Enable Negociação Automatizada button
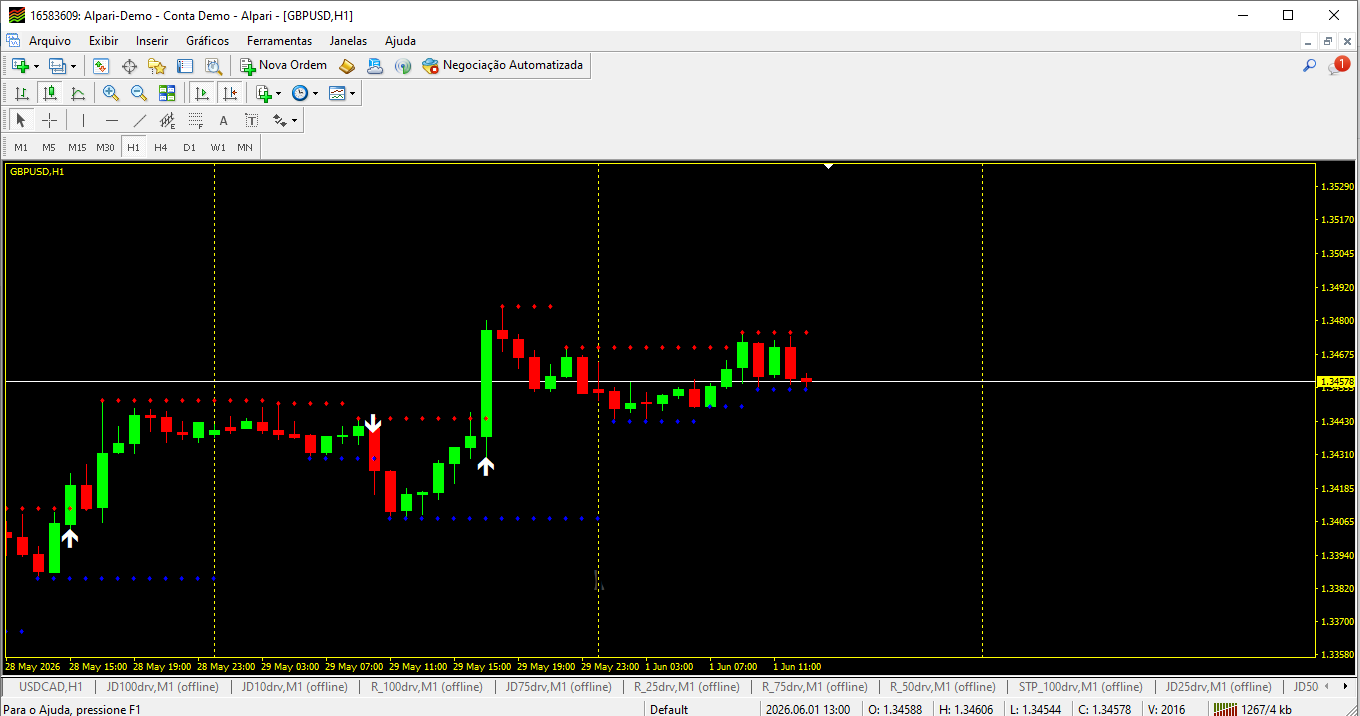The height and width of the screenshot is (716, 1360). click(x=503, y=65)
